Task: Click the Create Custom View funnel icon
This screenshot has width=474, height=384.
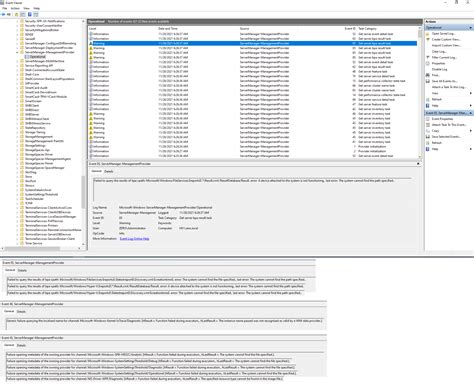Action: tap(428, 39)
